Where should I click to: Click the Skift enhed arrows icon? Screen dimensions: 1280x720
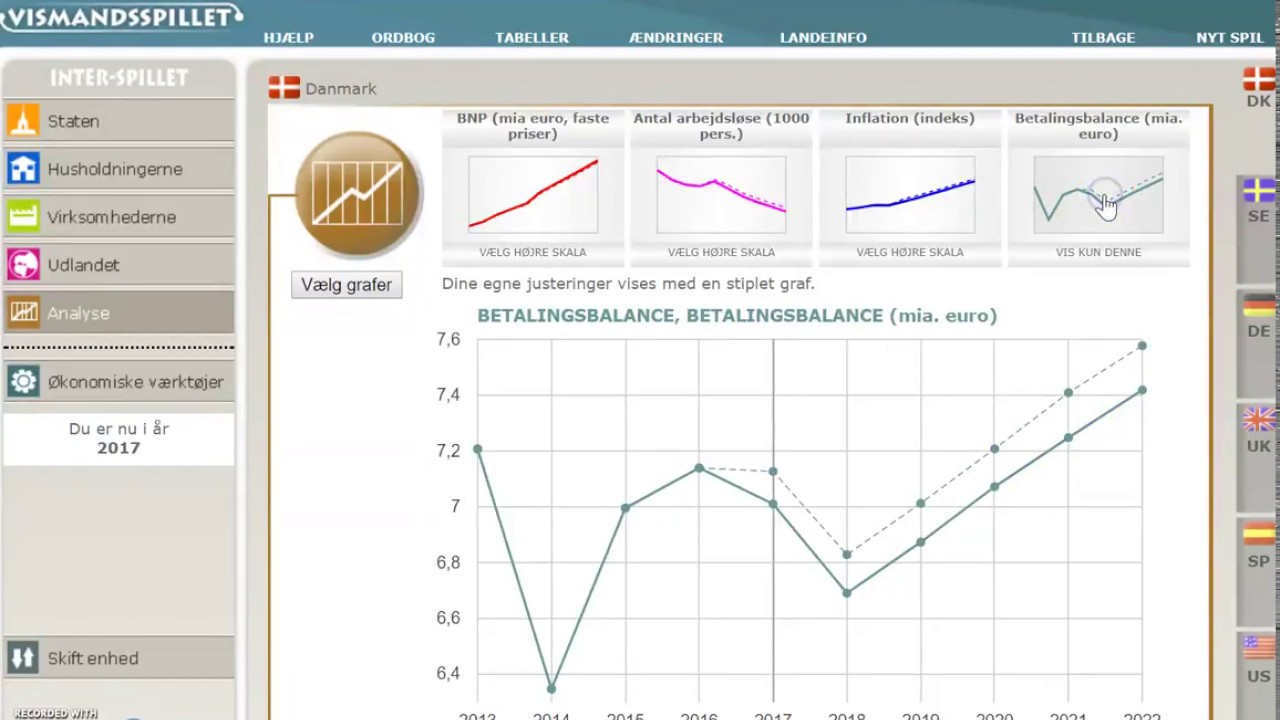tap(23, 658)
